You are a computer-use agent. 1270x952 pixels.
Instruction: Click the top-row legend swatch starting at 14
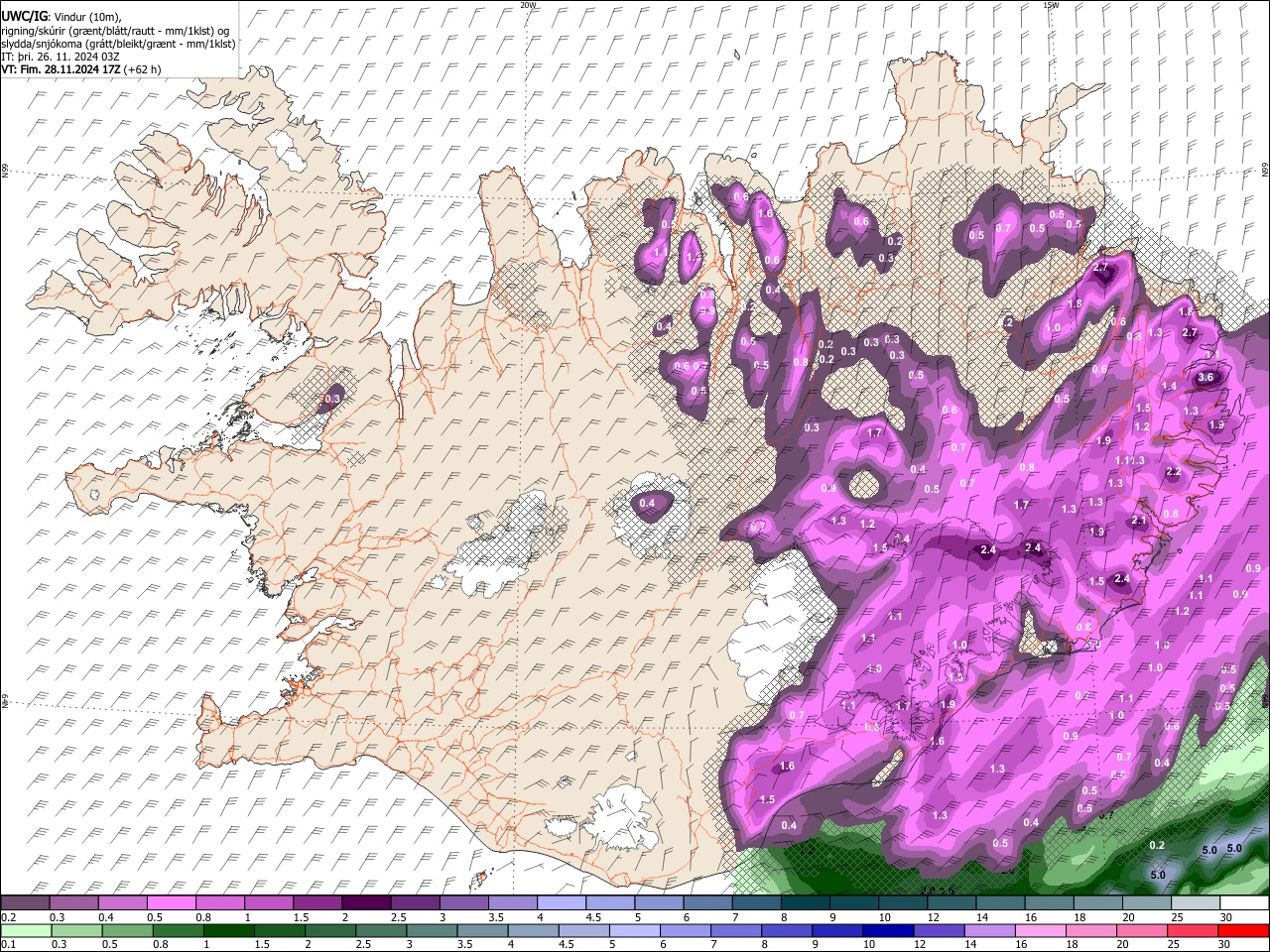(x=1001, y=903)
